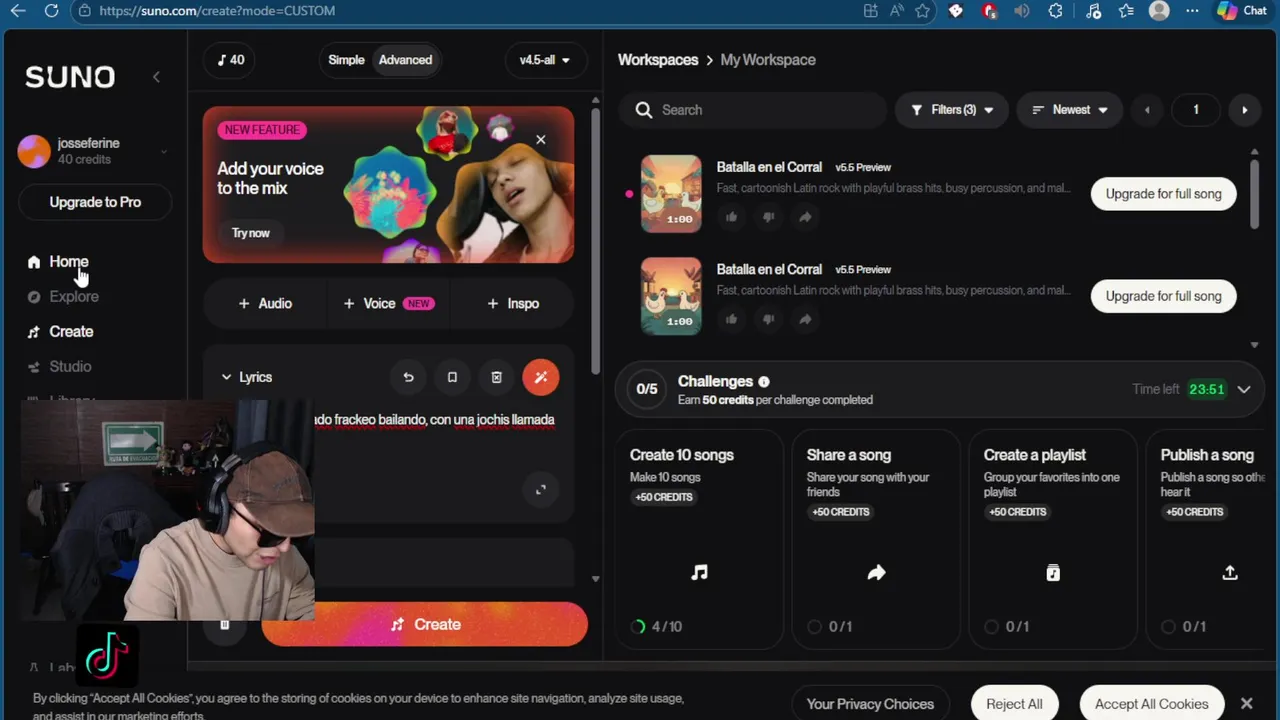This screenshot has height=720, width=1280.
Task: Add a Voice input
Action: click(x=388, y=304)
